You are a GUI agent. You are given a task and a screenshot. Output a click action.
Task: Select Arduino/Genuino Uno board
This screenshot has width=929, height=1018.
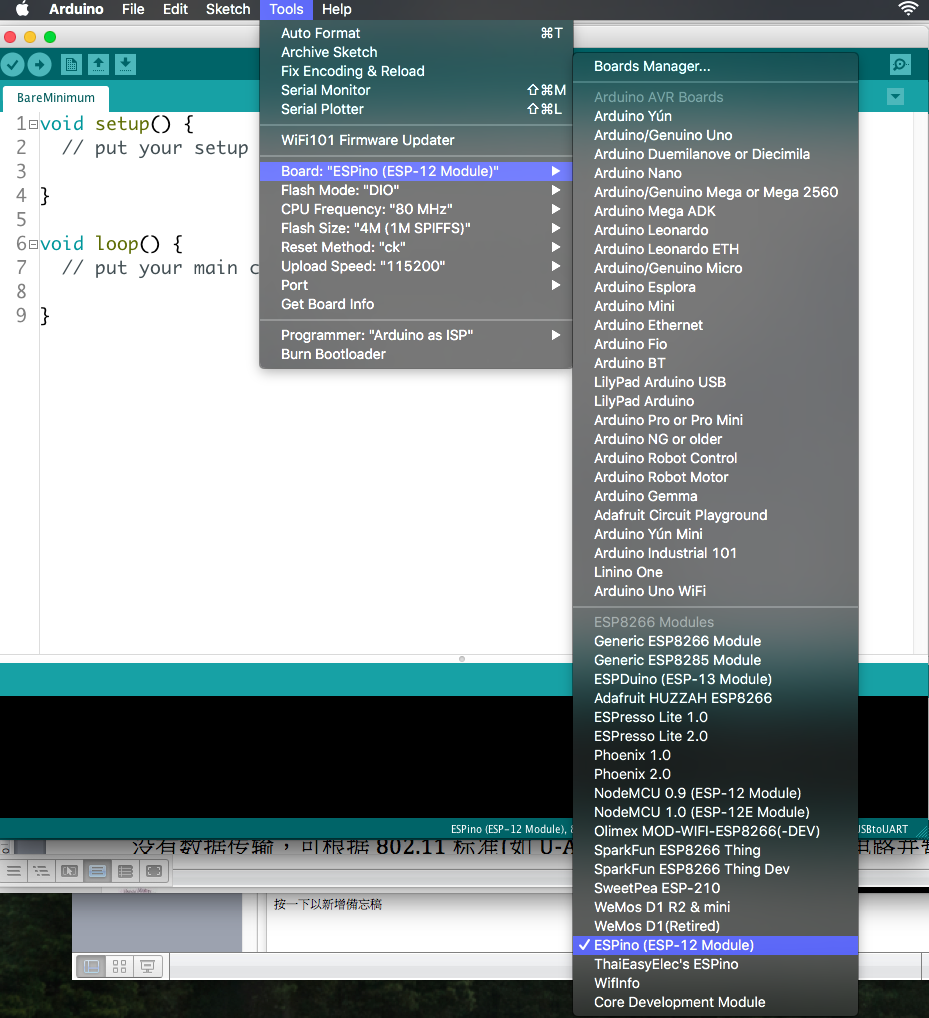tap(715, 135)
